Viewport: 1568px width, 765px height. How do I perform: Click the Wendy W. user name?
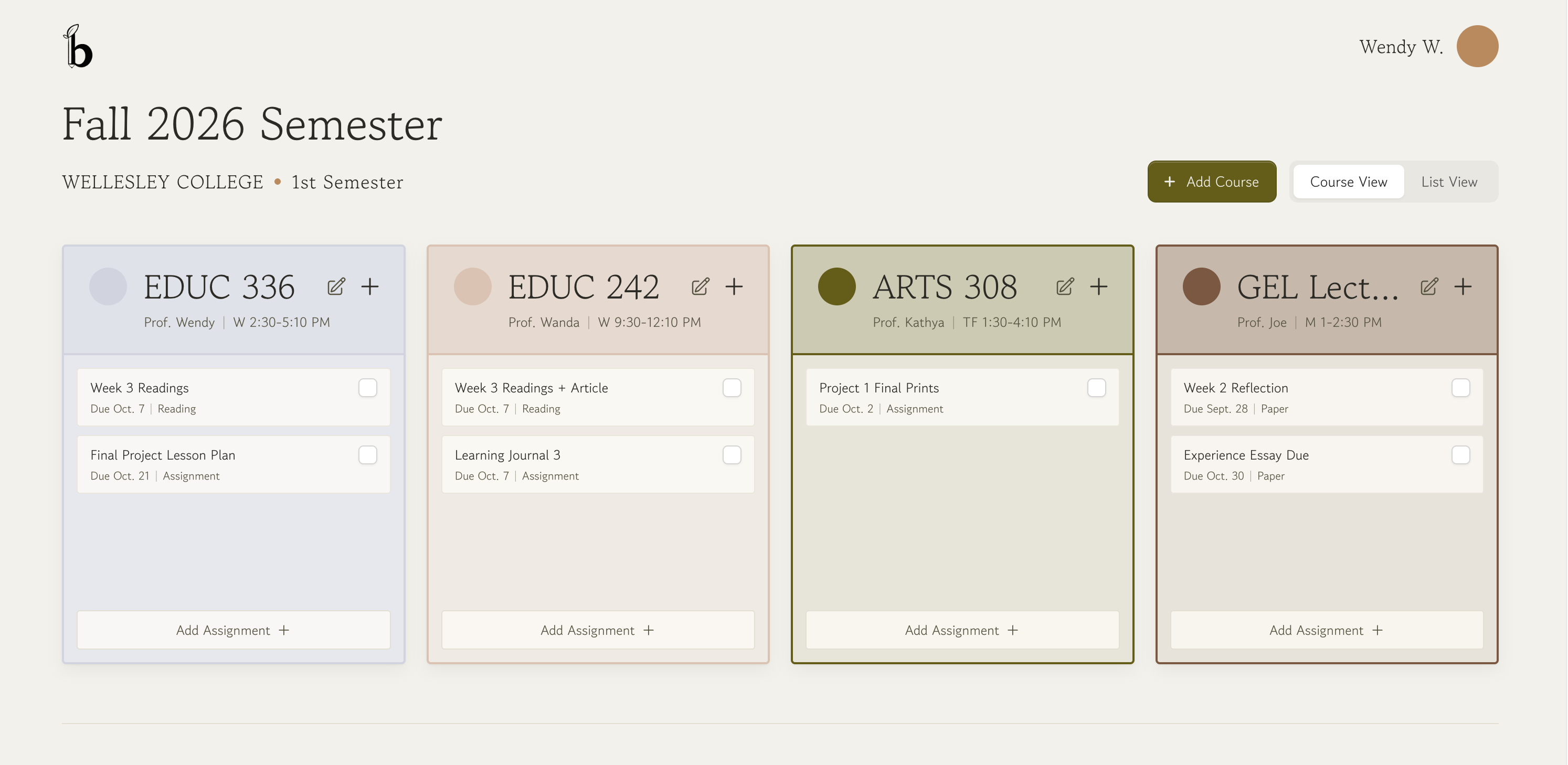tap(1401, 47)
